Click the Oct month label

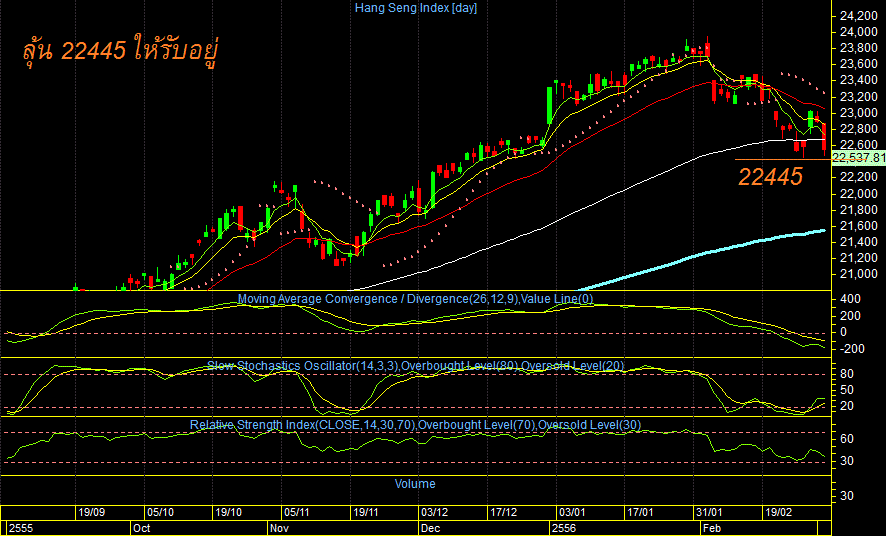(x=141, y=529)
